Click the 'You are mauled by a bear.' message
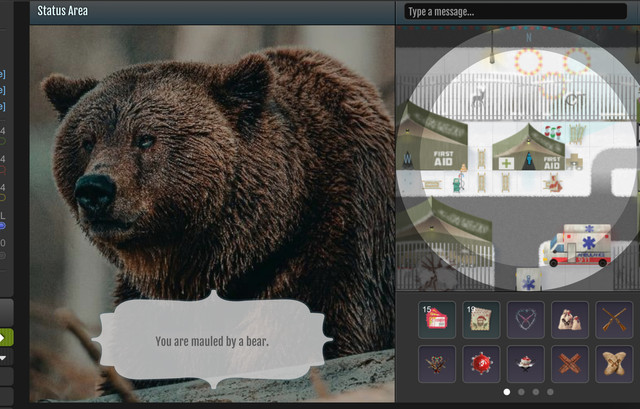 pos(212,341)
